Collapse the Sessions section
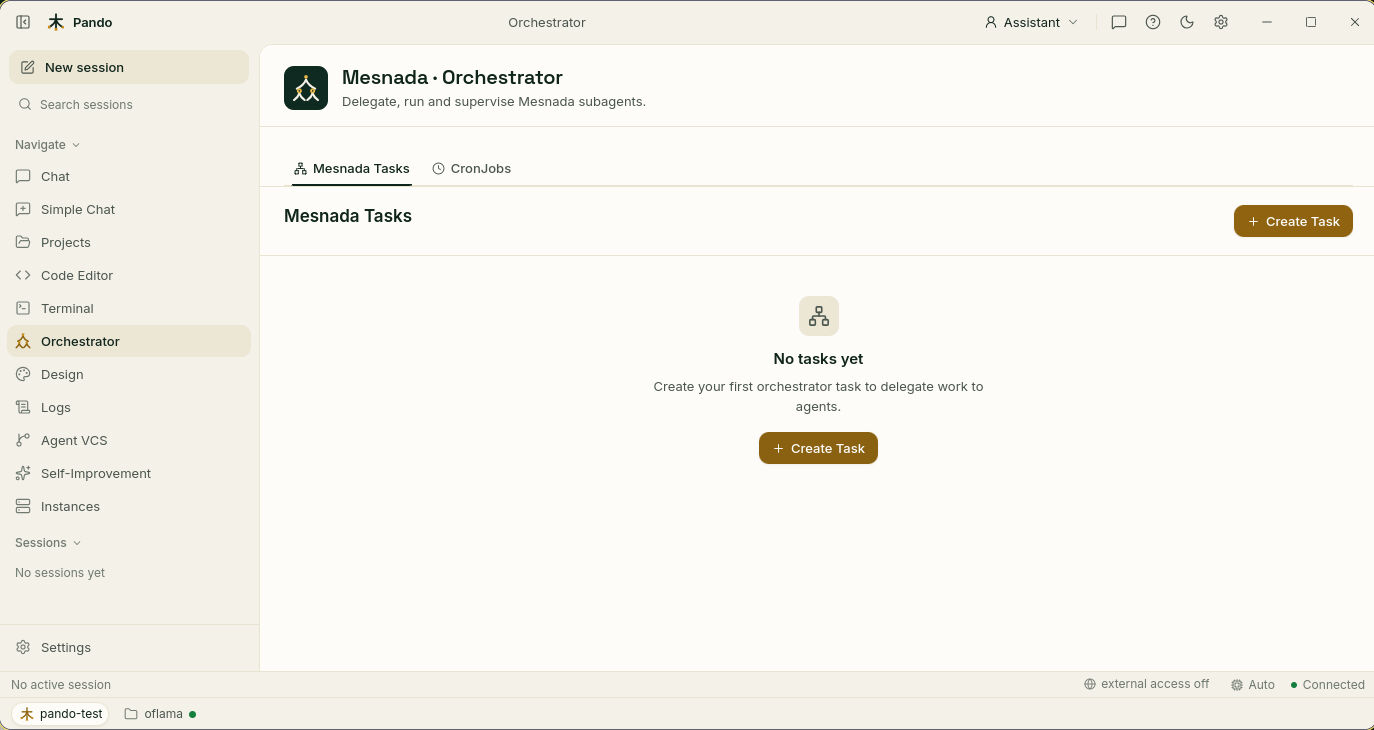1374x730 pixels. 48,542
